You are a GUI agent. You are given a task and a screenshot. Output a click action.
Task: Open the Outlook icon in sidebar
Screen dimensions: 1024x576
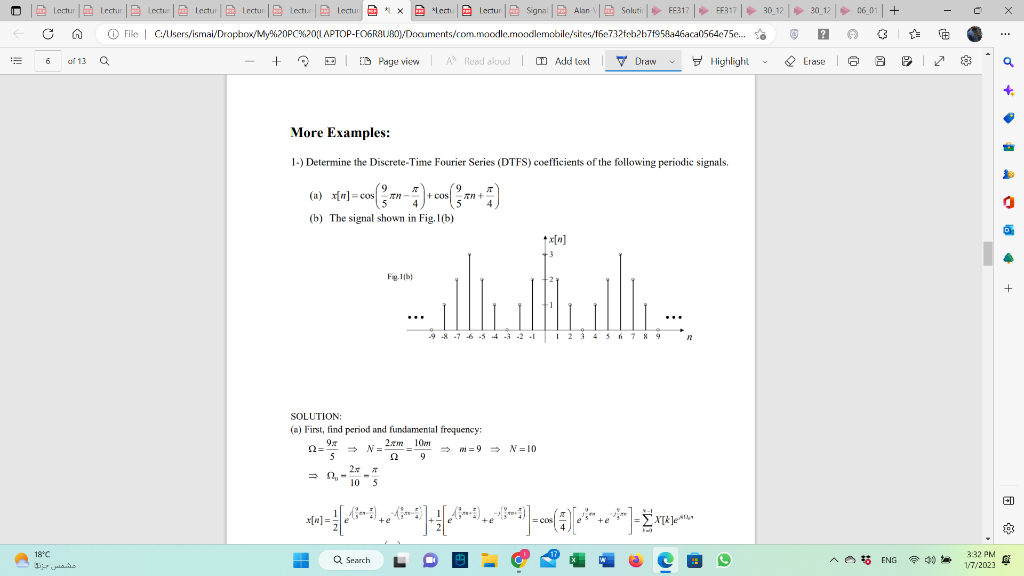[1008, 230]
